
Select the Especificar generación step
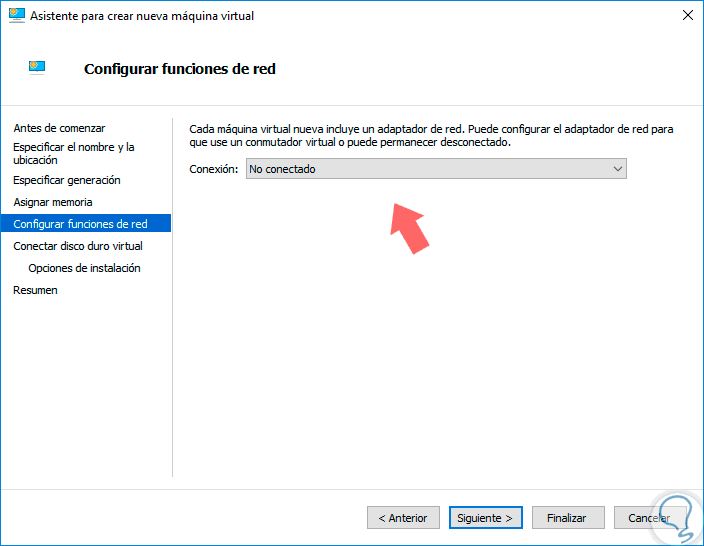click(x=67, y=180)
